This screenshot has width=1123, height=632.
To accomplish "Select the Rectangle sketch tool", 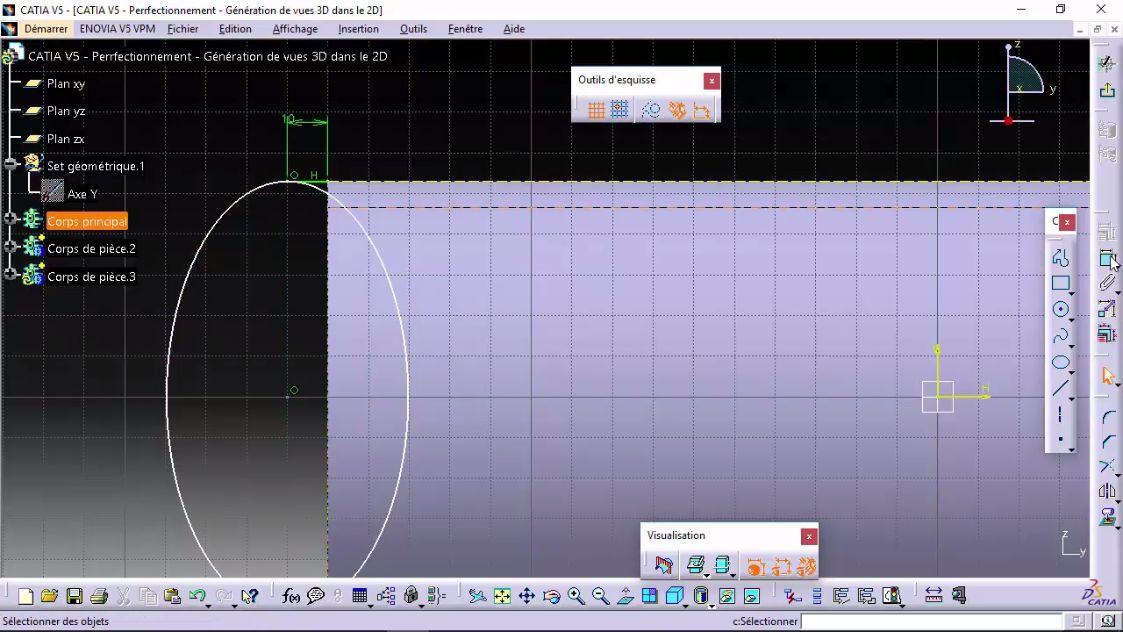I will click(1061, 283).
